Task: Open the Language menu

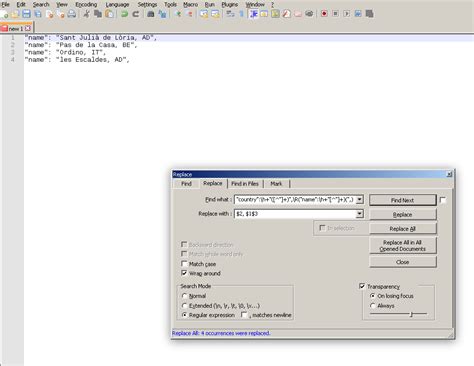Action: [117, 4]
